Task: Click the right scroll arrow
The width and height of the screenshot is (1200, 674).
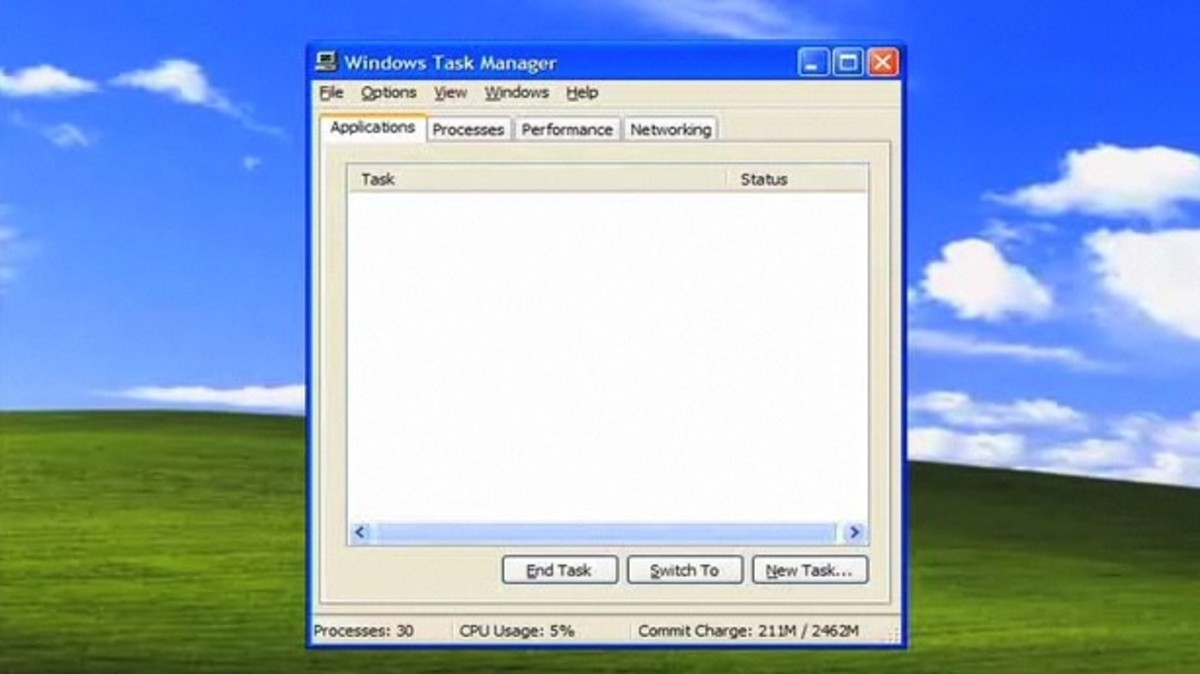Action: pos(853,533)
